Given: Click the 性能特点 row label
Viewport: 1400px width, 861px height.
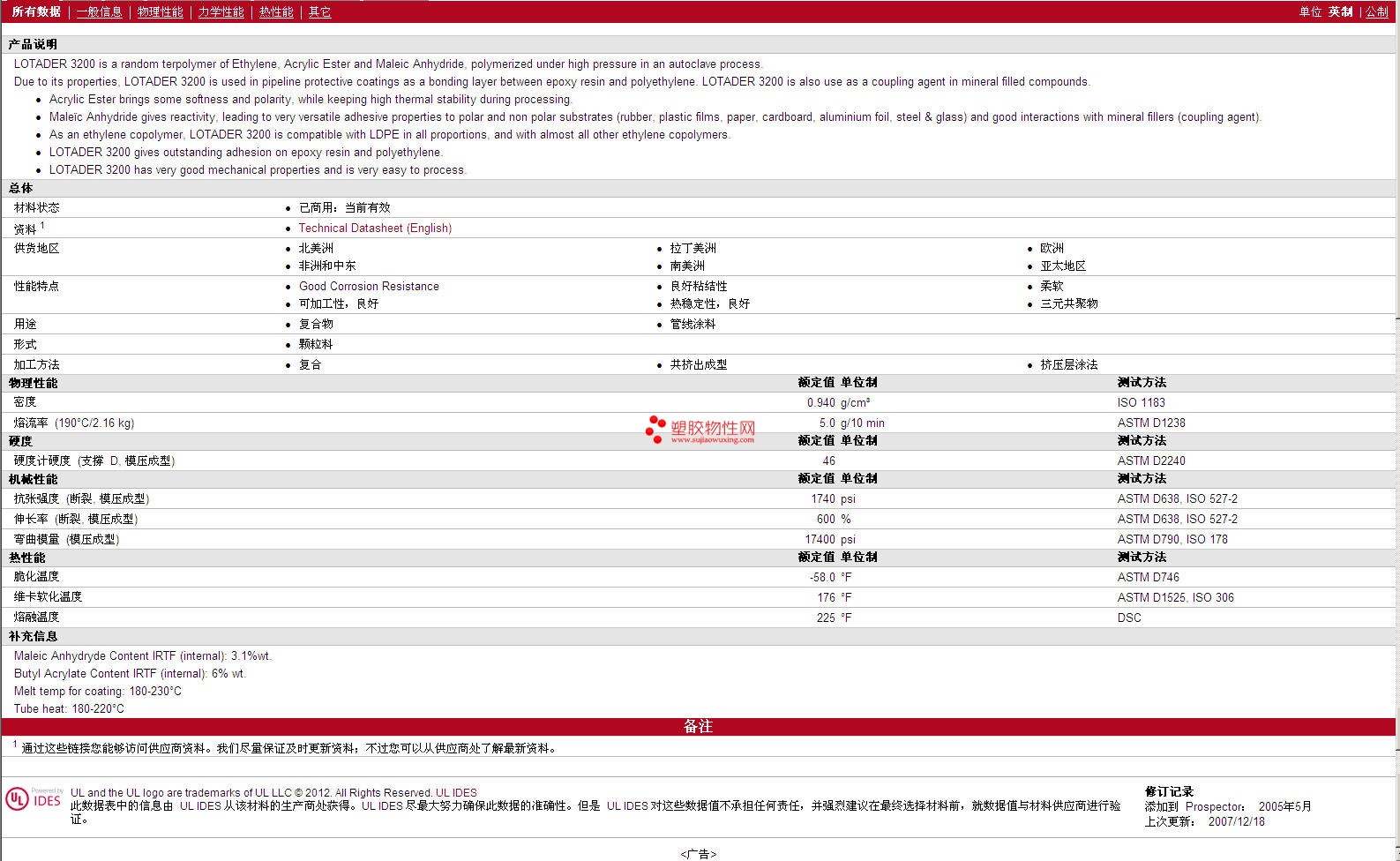Looking at the screenshot, I should (37, 287).
